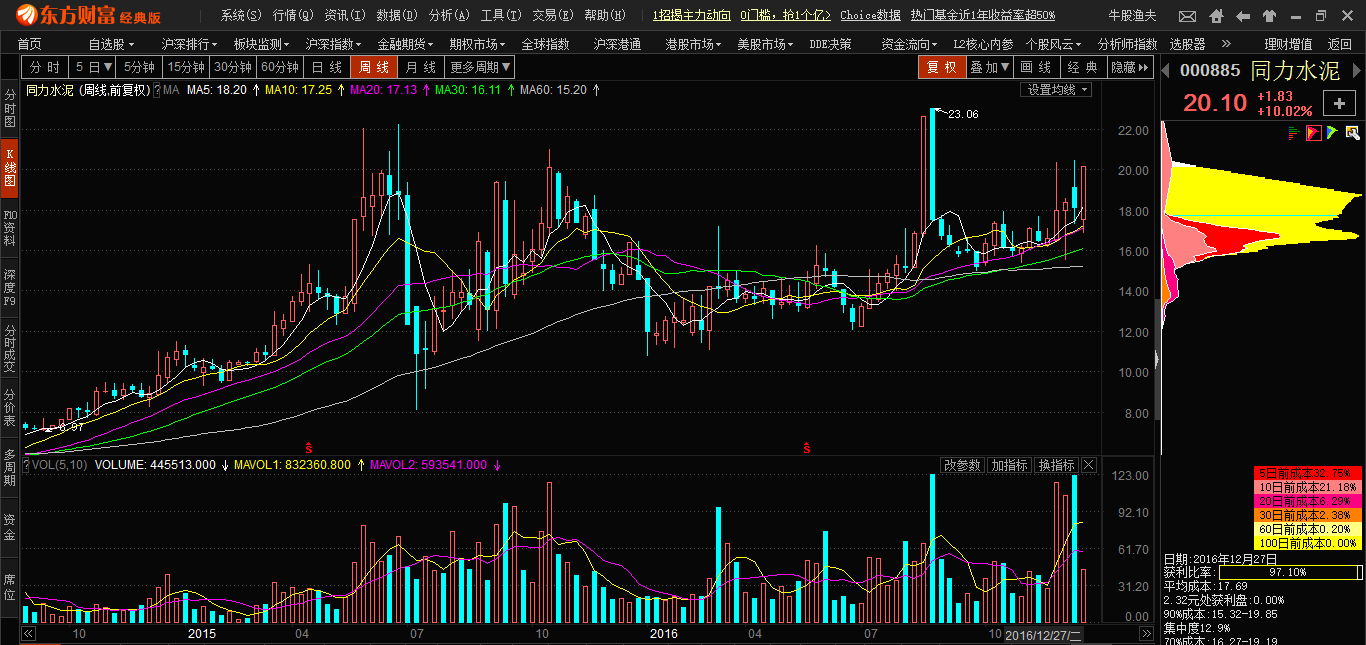
Task: Open K线图 side tab
Action: click(x=10, y=167)
